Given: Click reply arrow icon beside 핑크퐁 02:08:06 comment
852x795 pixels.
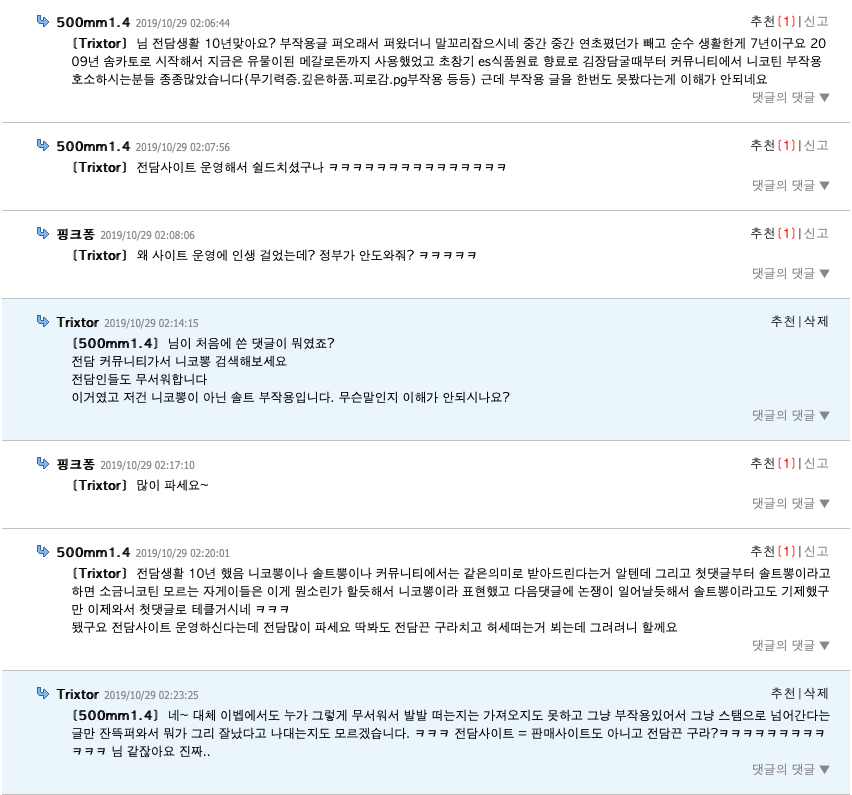Looking at the screenshot, I should point(43,233).
